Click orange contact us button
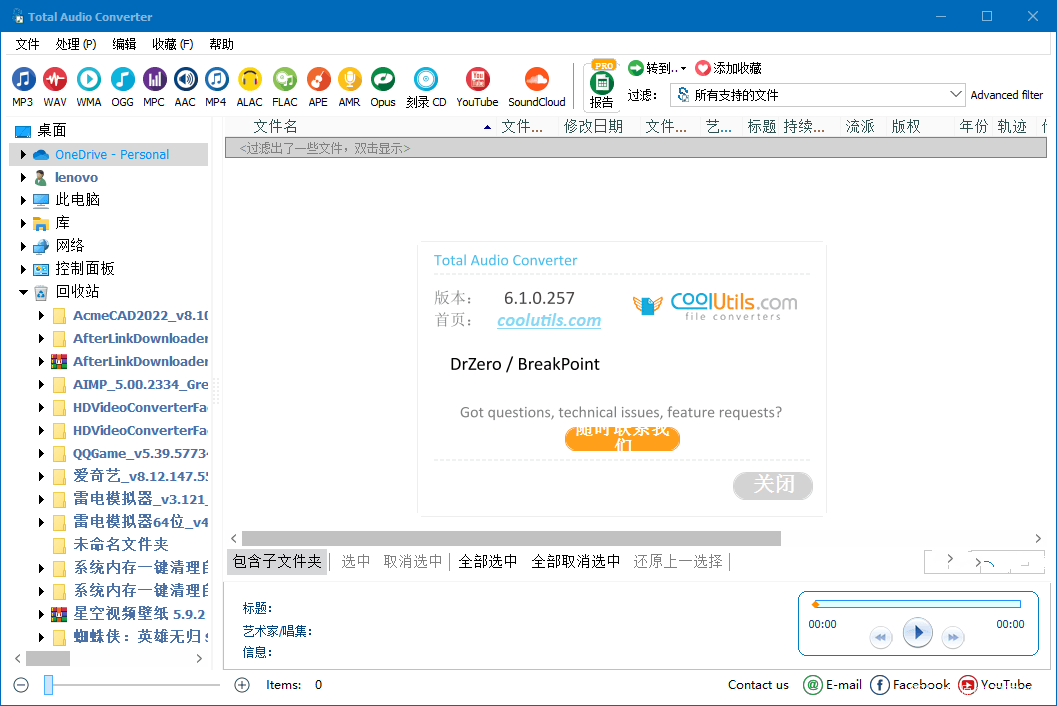This screenshot has width=1057, height=706. tap(622, 439)
